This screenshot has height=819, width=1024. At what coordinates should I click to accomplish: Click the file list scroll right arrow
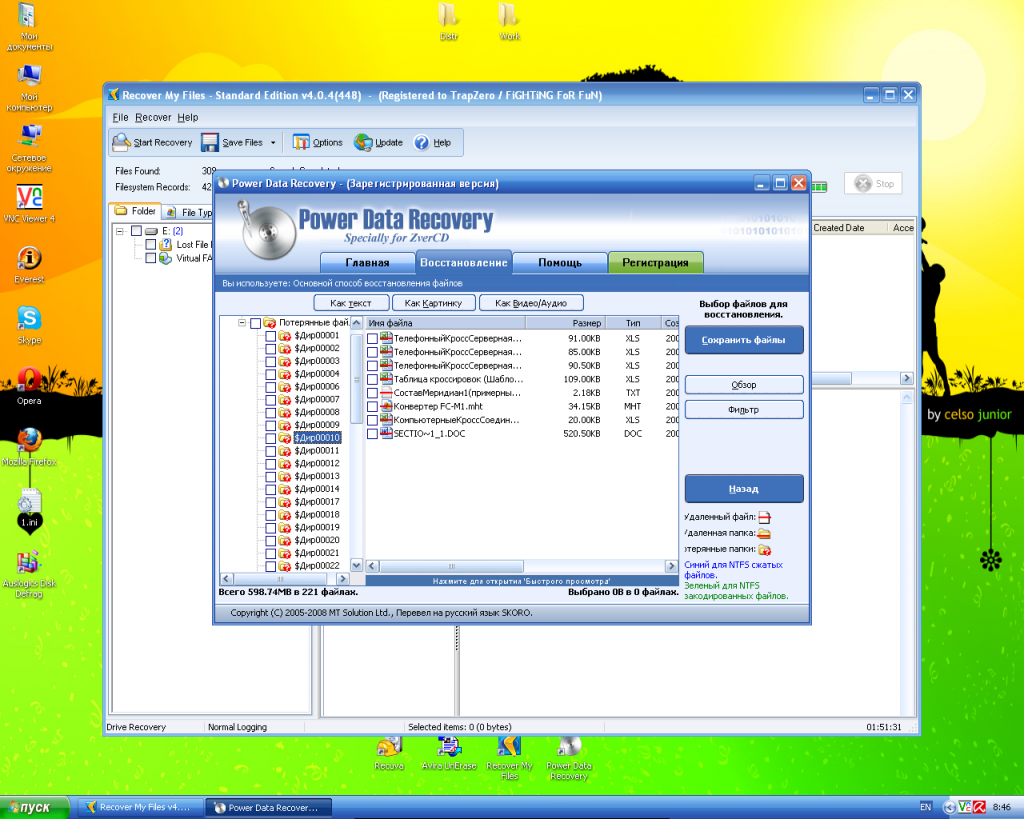click(671, 566)
